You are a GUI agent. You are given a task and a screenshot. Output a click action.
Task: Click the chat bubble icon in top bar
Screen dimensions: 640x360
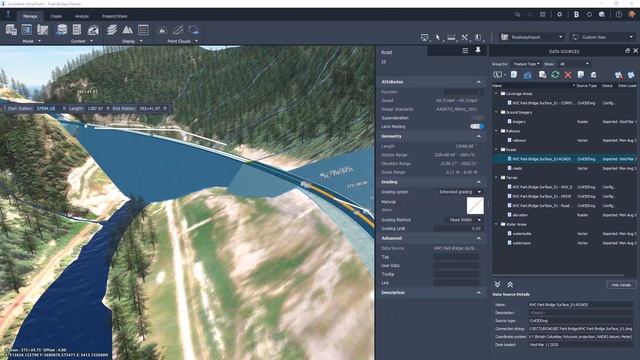click(602, 14)
